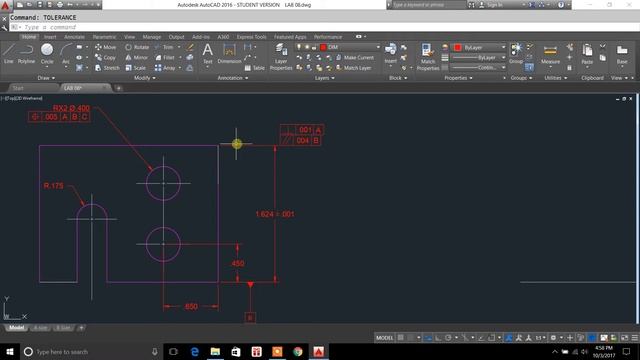The height and width of the screenshot is (360, 640).
Task: Open the Insert block tool
Action: [391, 54]
